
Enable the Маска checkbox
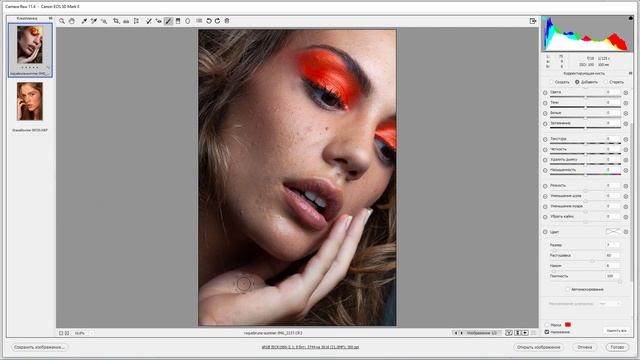tap(547, 325)
